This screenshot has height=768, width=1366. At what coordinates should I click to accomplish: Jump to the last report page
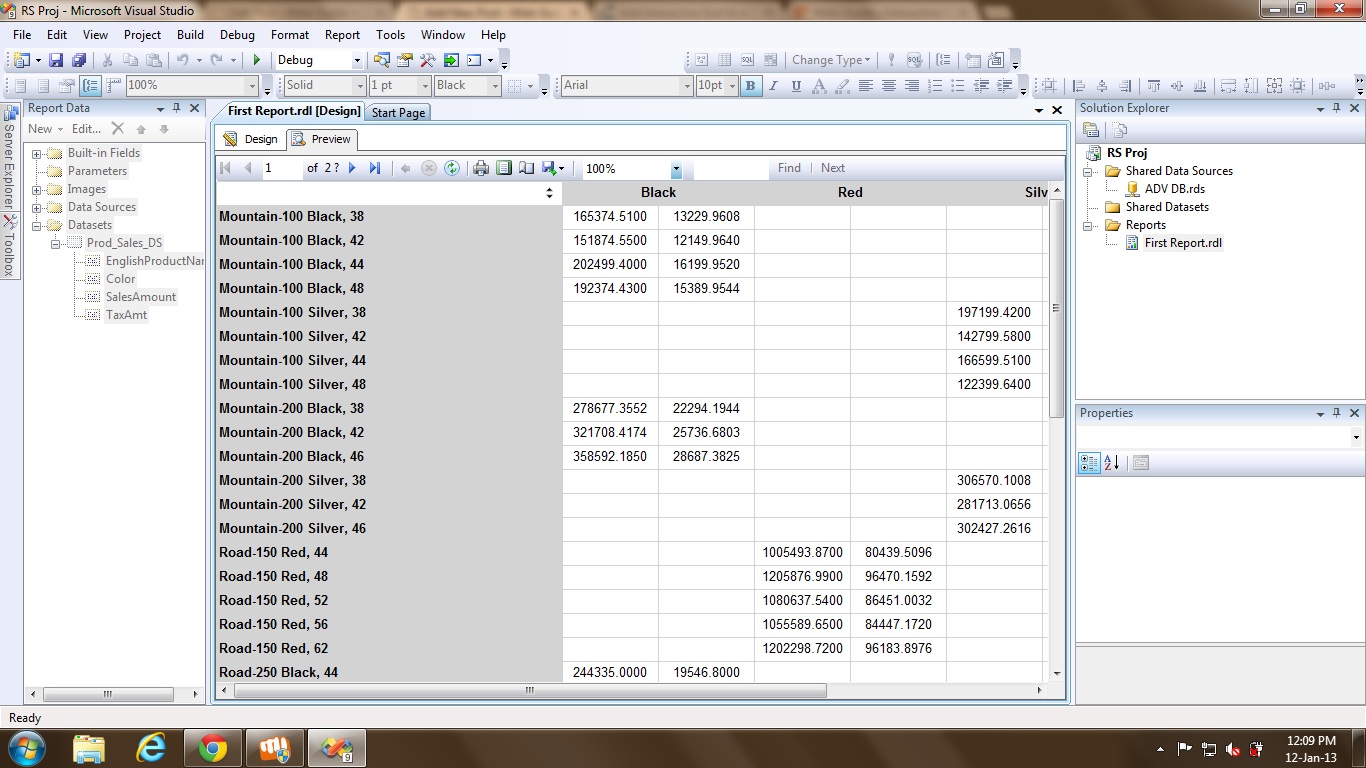[x=375, y=168]
